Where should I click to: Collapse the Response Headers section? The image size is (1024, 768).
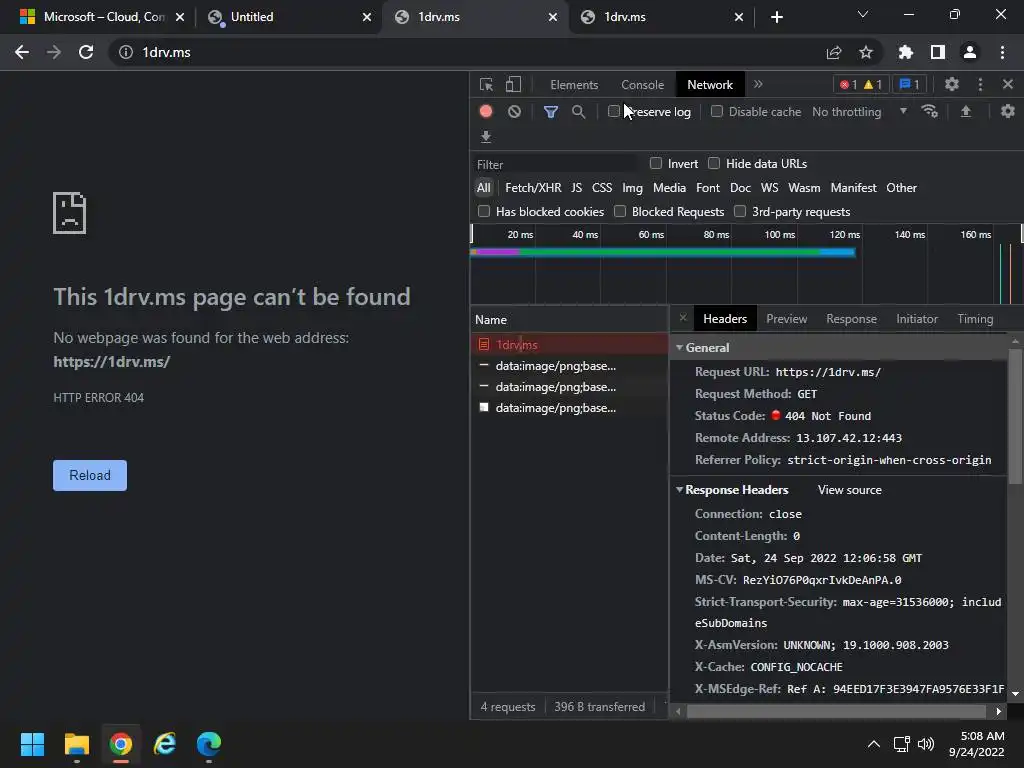point(679,490)
